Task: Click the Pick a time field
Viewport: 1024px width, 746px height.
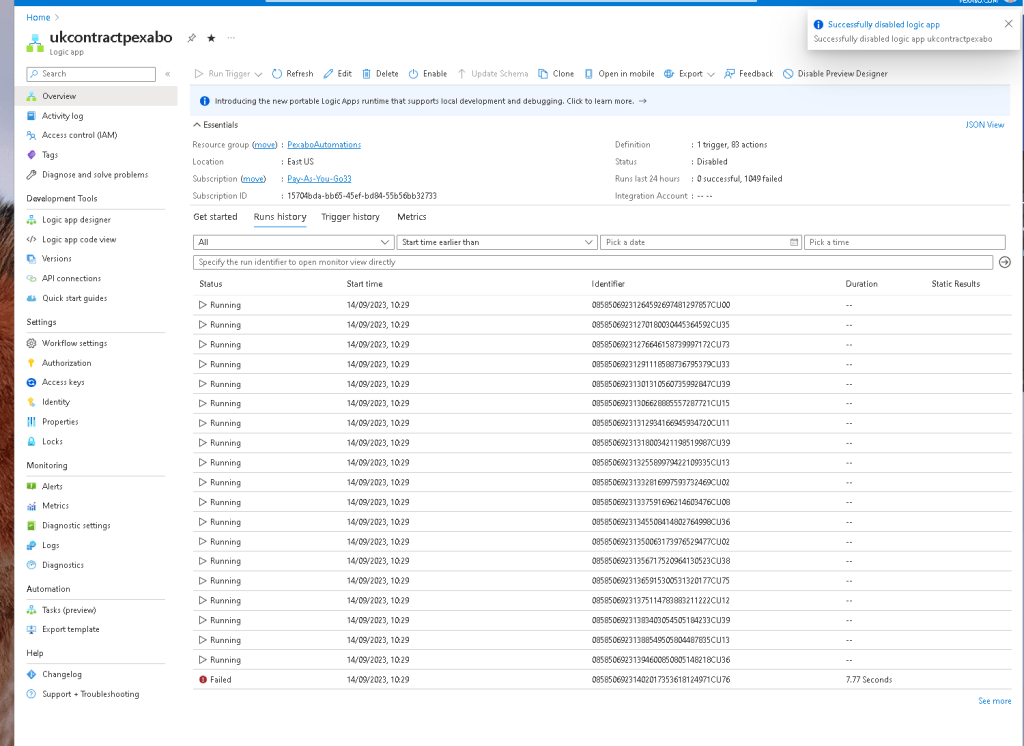Action: tap(904, 242)
